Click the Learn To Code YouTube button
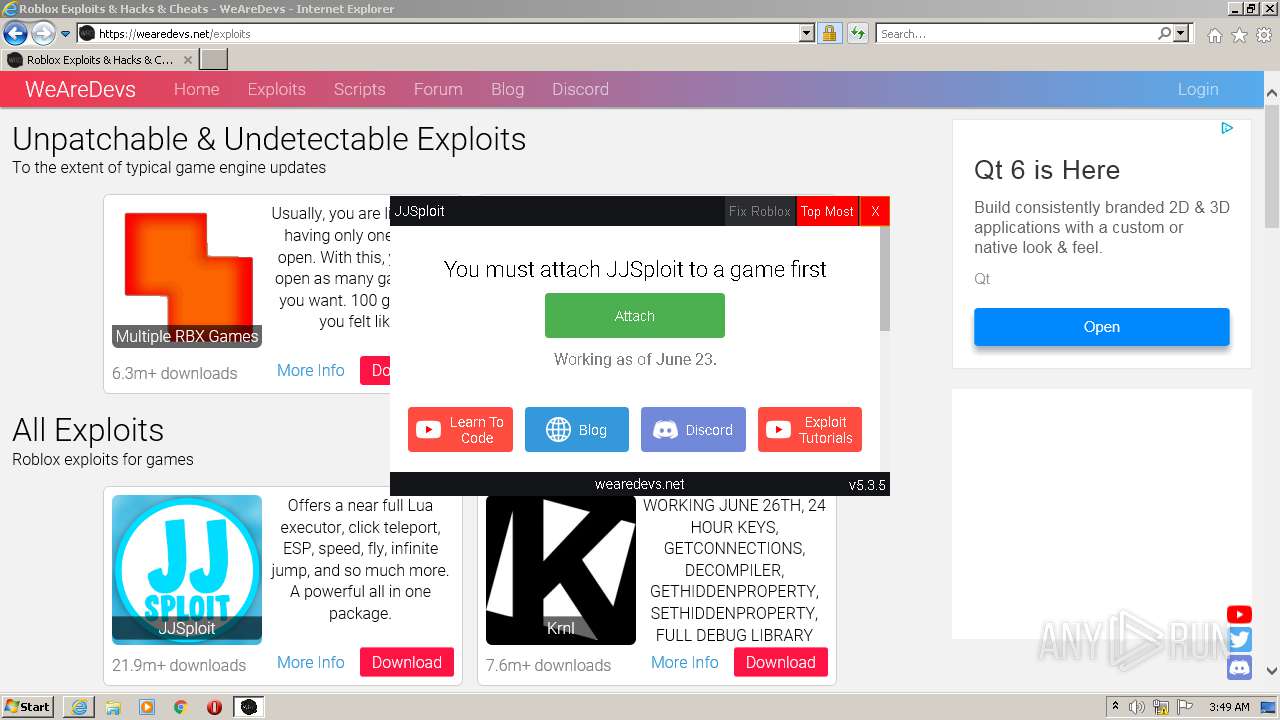1280x720 pixels. pos(460,430)
